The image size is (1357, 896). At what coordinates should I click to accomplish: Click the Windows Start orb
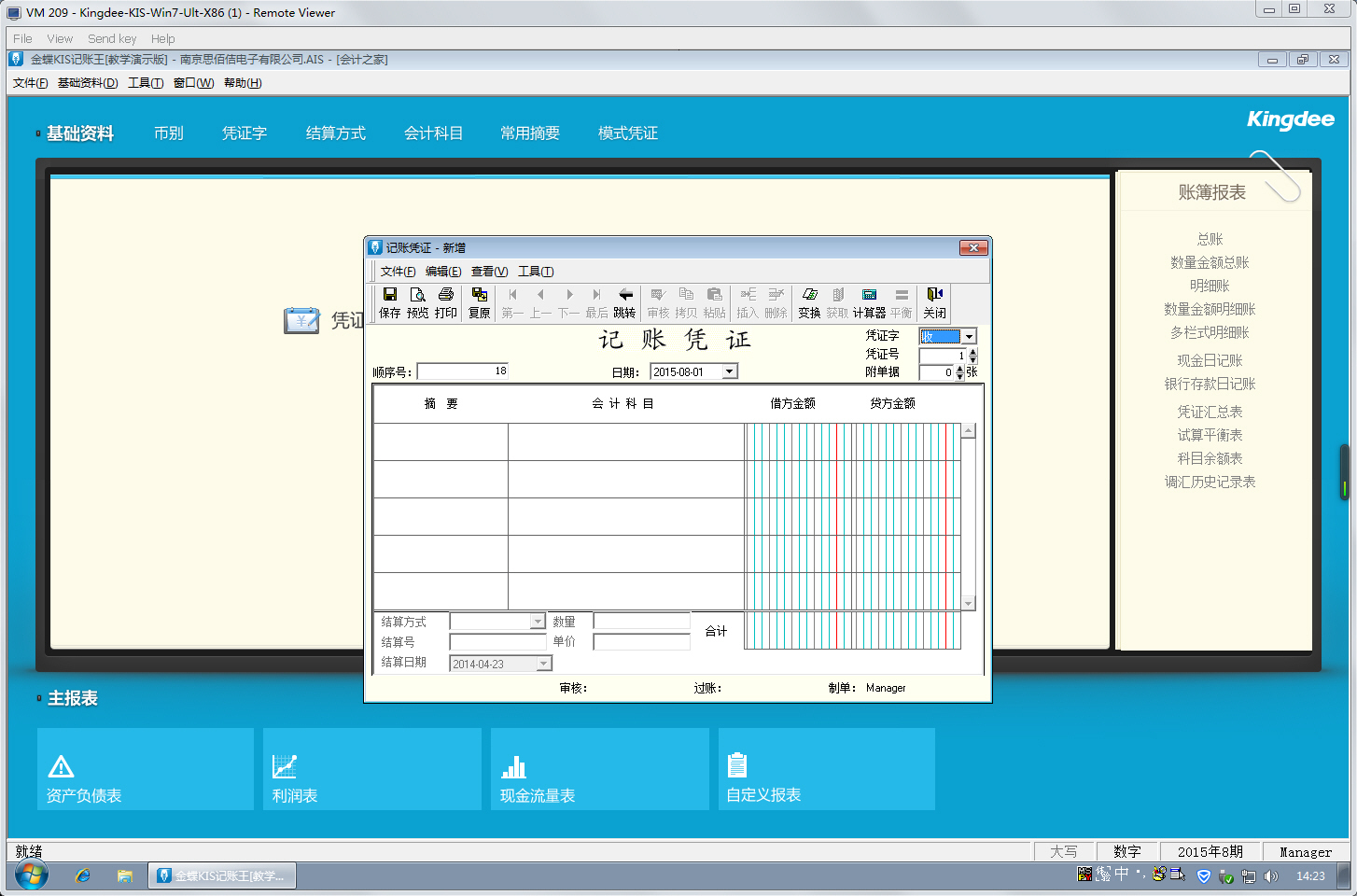pyautogui.click(x=31, y=875)
